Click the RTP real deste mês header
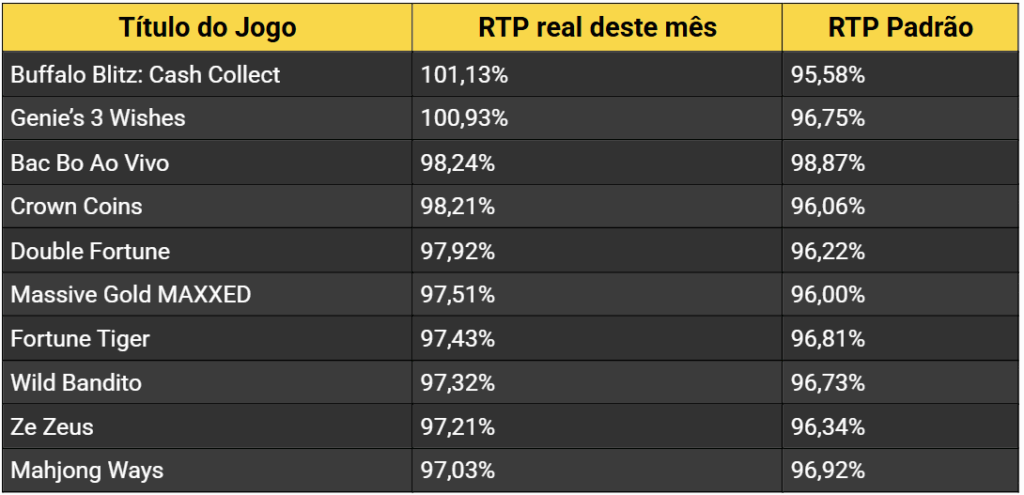 click(597, 27)
